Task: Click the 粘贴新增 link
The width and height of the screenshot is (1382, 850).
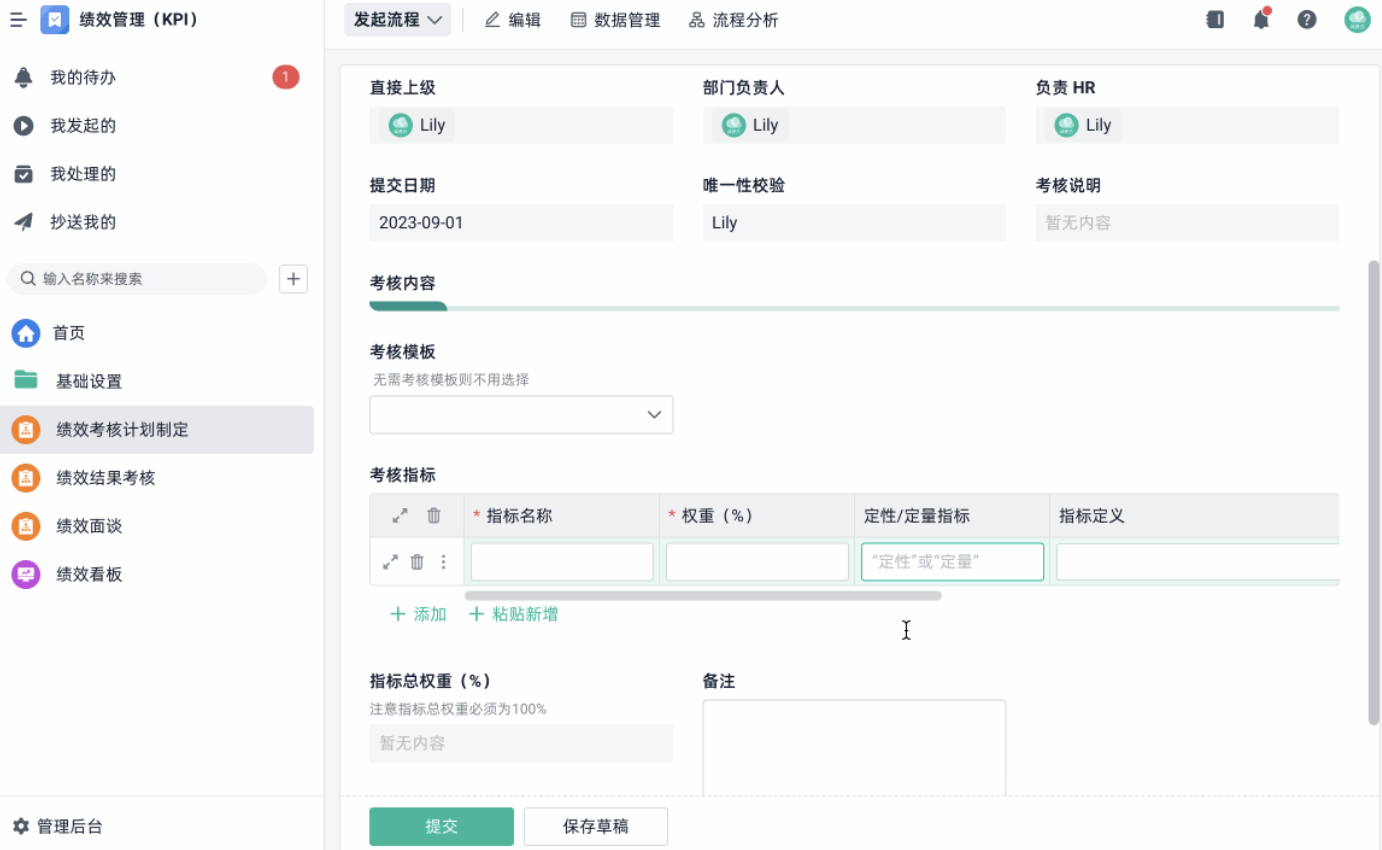Action: [514, 614]
